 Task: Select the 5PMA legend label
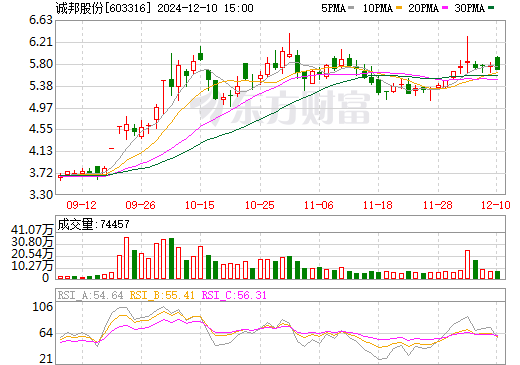pos(333,8)
